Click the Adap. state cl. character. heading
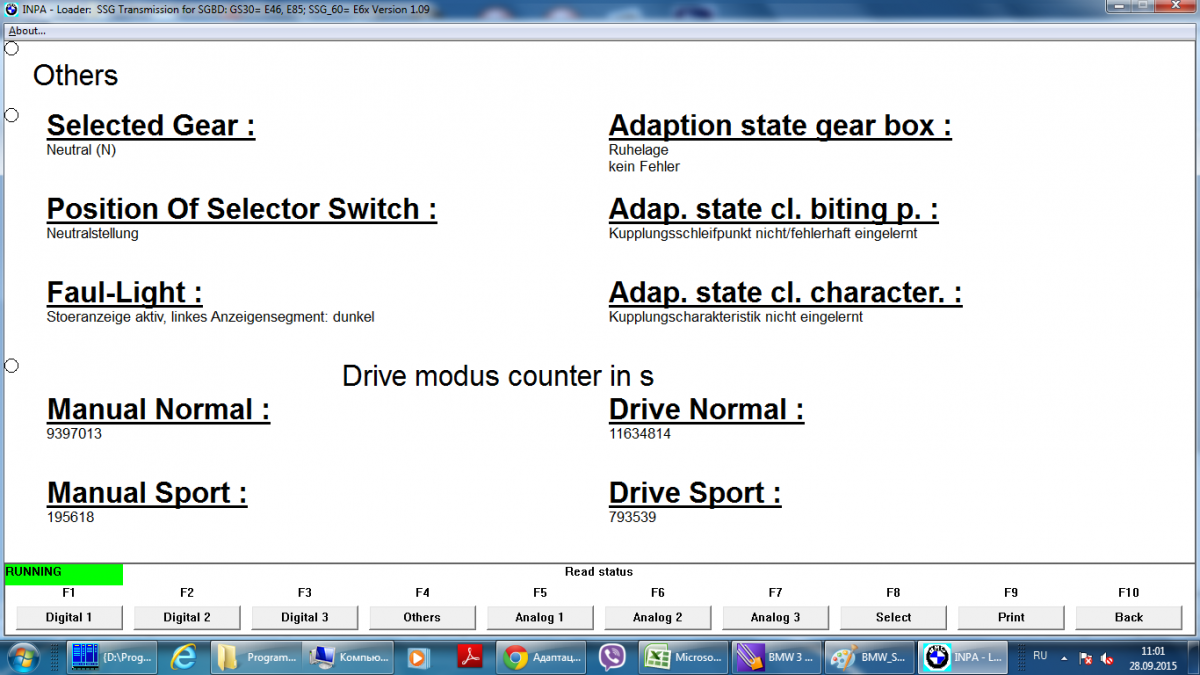Viewport: 1200px width, 675px height. [x=785, y=293]
